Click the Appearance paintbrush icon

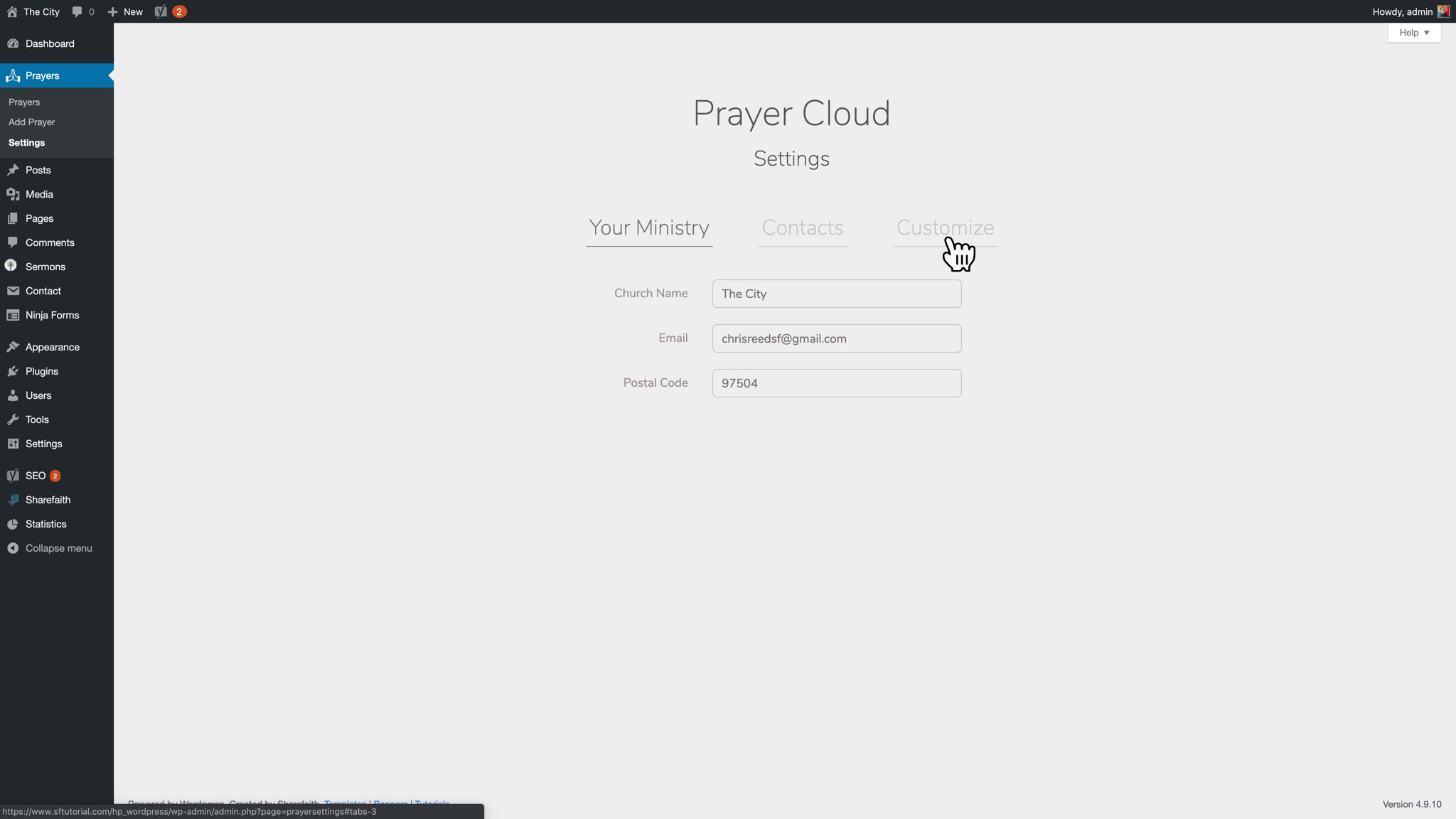click(13, 347)
